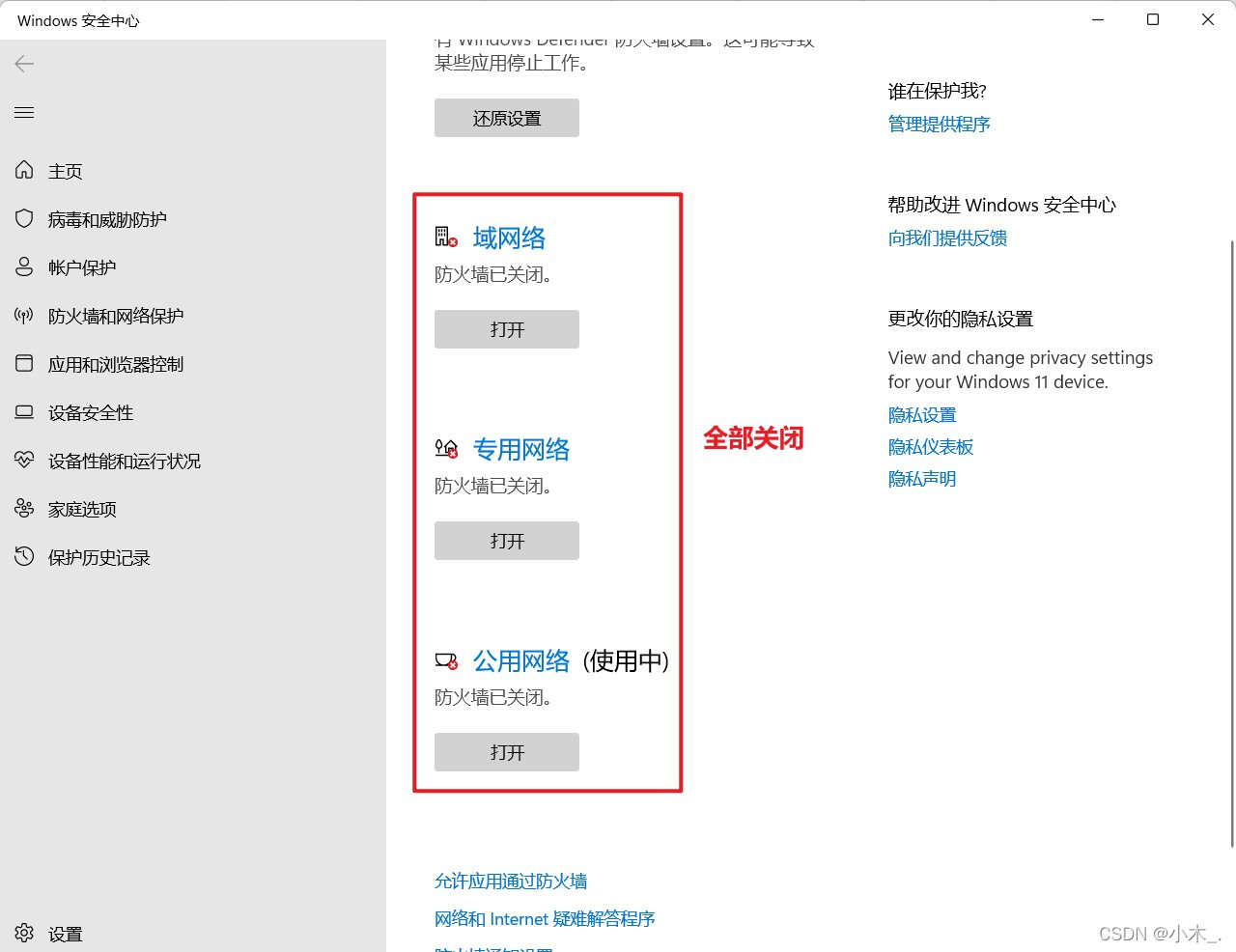Viewport: 1236px width, 952px height.
Task: Click the antenna icon for 防火墙和网络保护
Action: [x=24, y=316]
